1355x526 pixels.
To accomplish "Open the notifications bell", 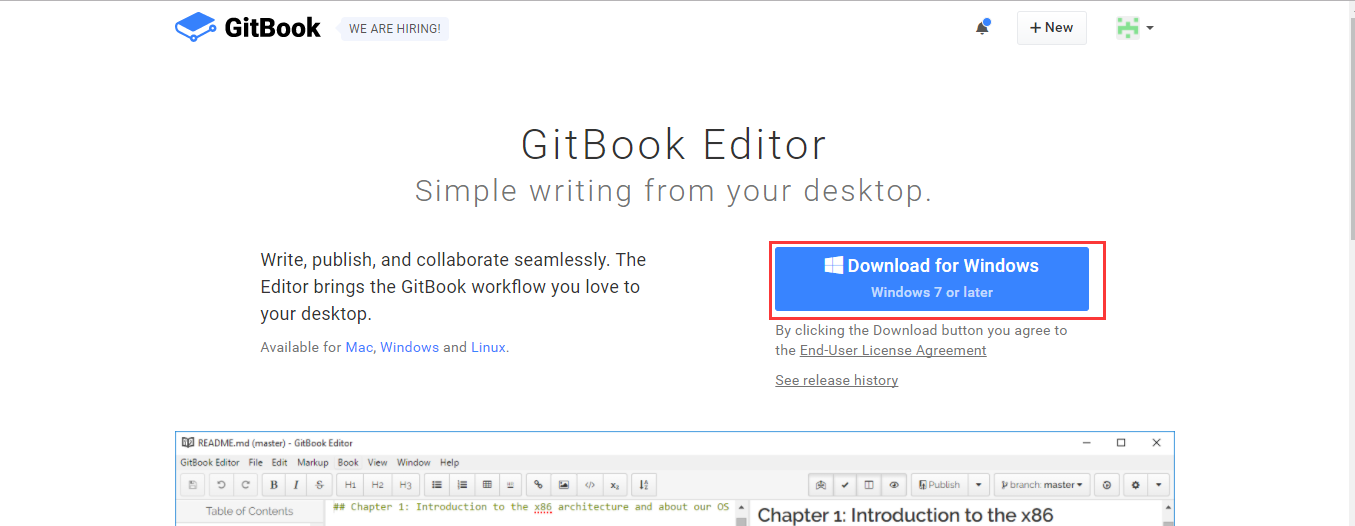I will pyautogui.click(x=982, y=28).
